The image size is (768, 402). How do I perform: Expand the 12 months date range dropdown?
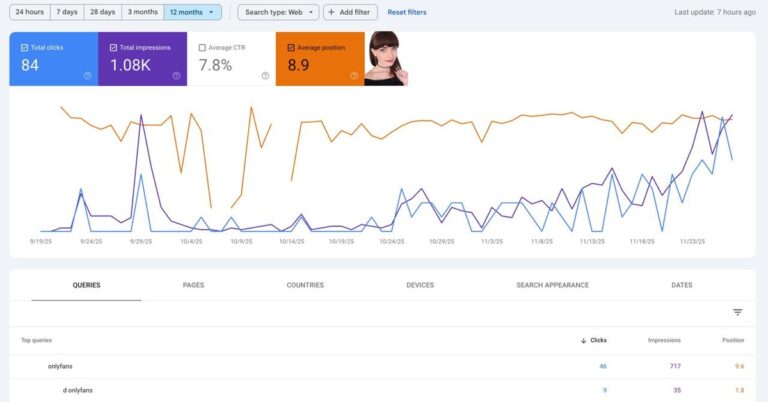[x=193, y=12]
